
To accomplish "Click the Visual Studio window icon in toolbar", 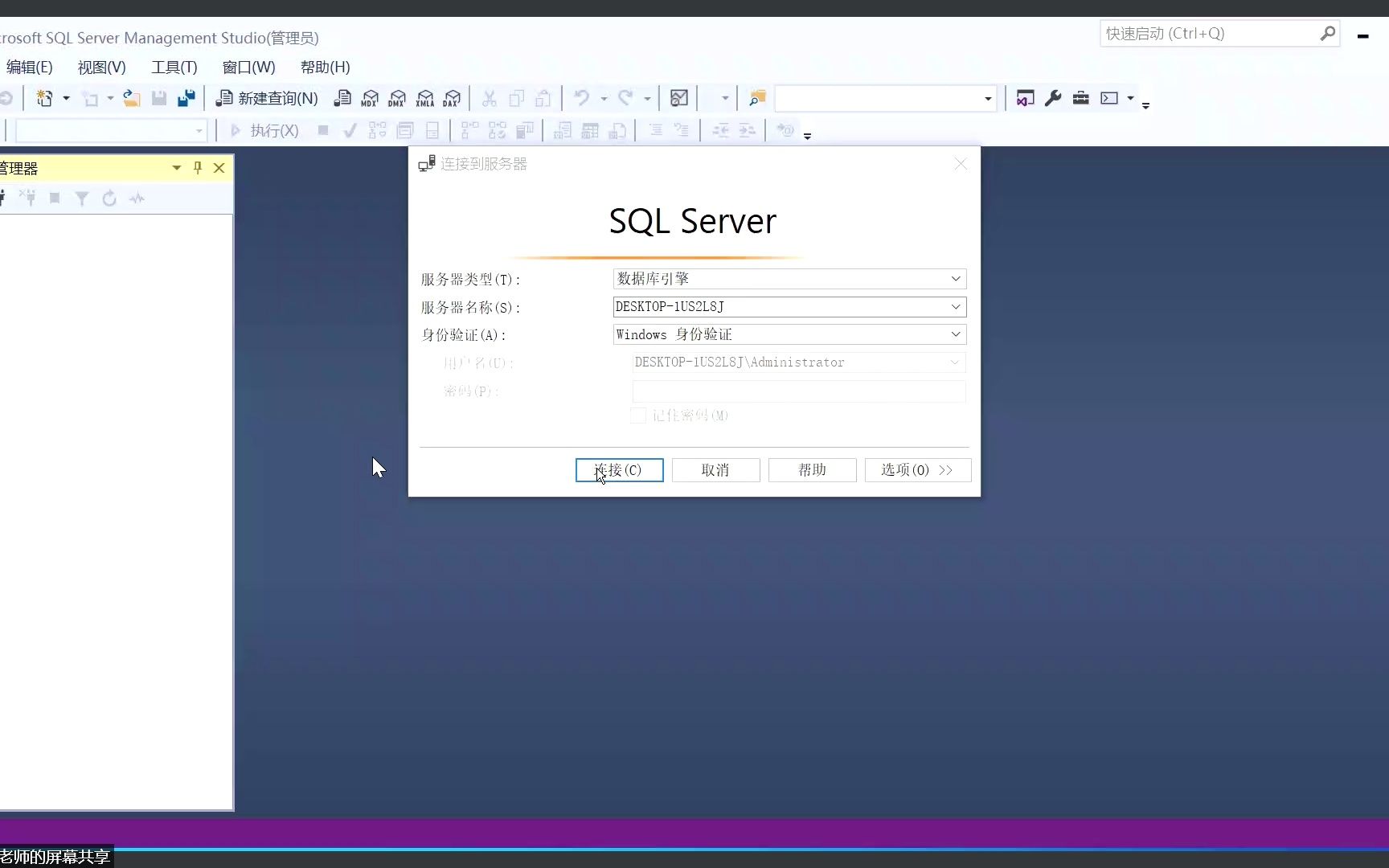I will tap(1025, 98).
